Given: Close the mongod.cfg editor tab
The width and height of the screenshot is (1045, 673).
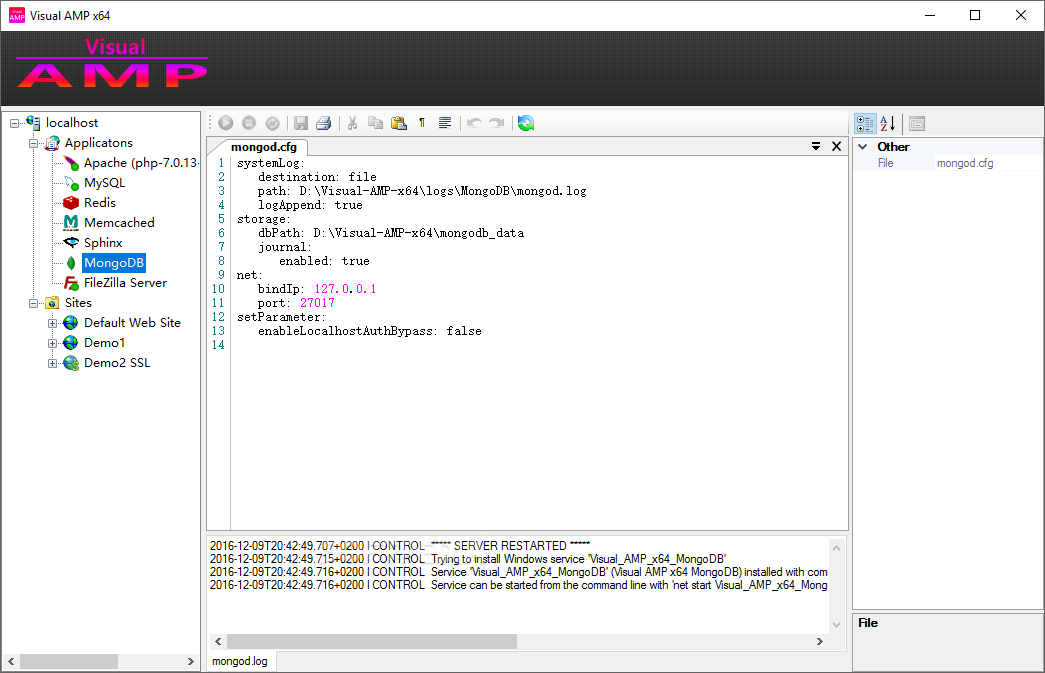Looking at the screenshot, I should 836,146.
